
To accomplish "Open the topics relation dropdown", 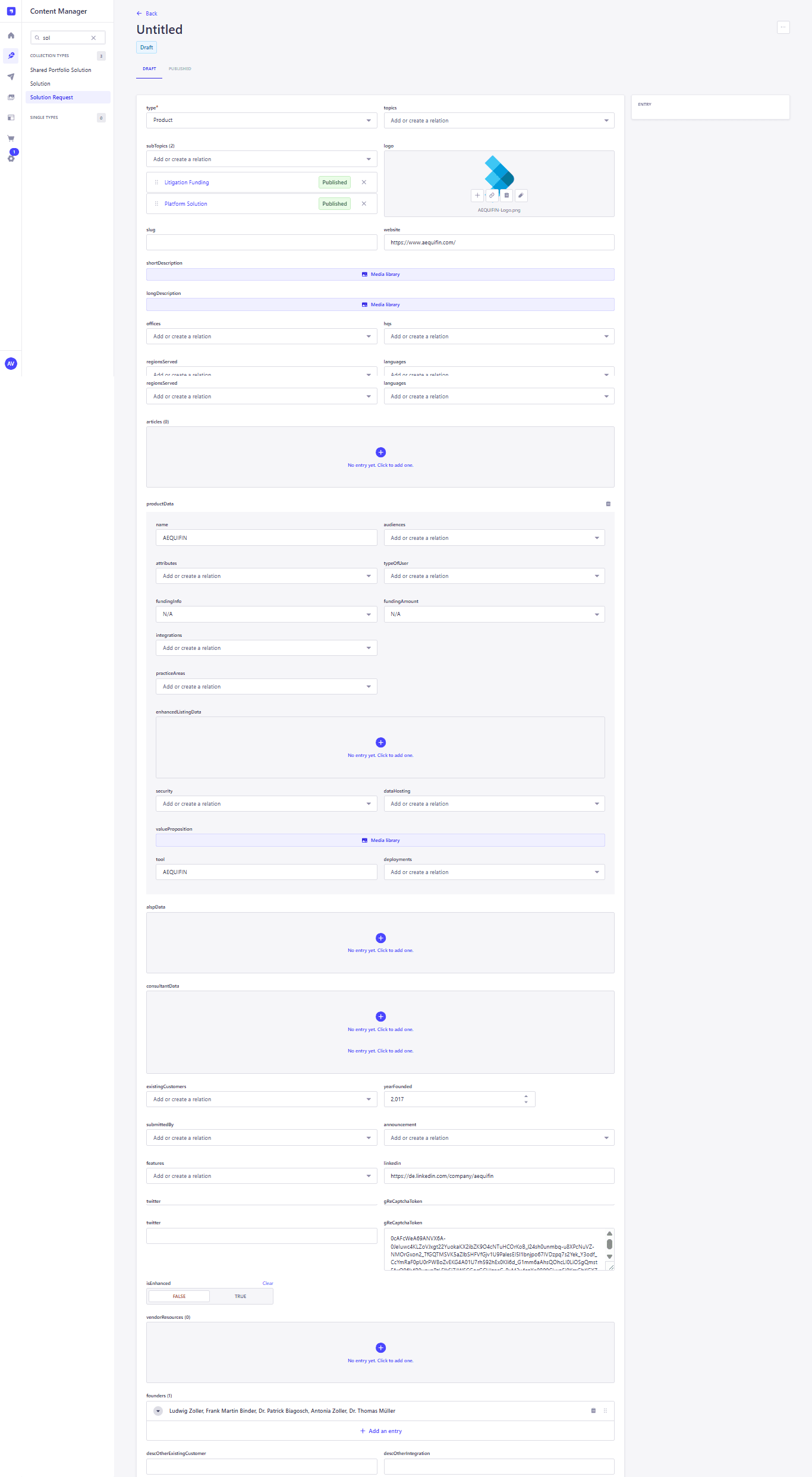I will (x=499, y=121).
